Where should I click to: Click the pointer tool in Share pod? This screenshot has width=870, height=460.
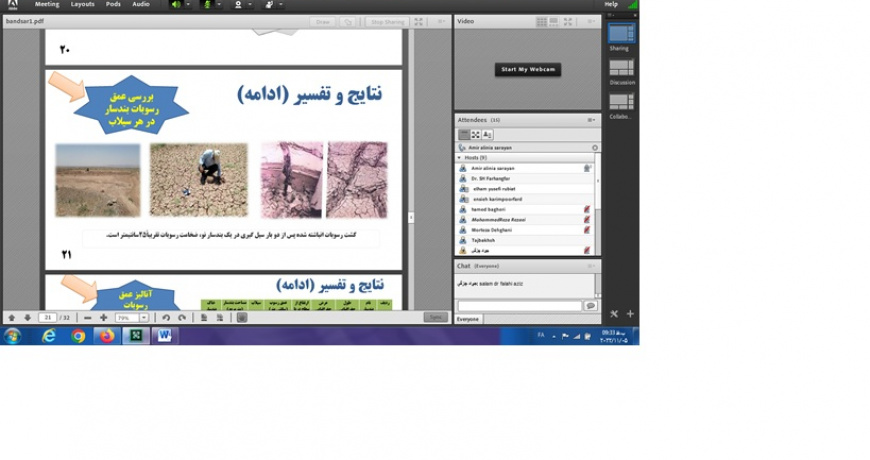pos(348,22)
